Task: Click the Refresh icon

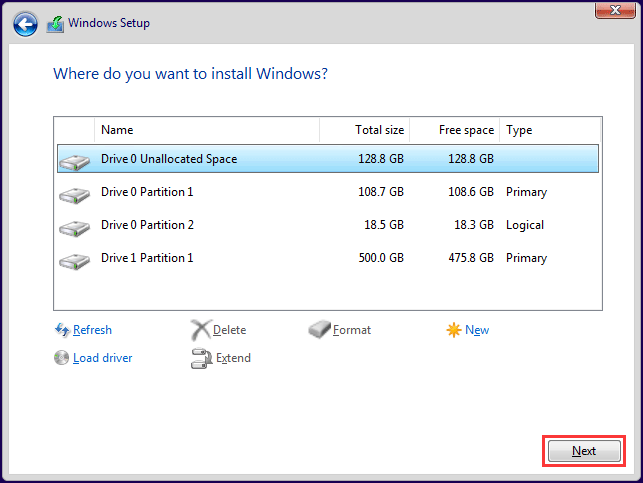Action: tap(61, 330)
